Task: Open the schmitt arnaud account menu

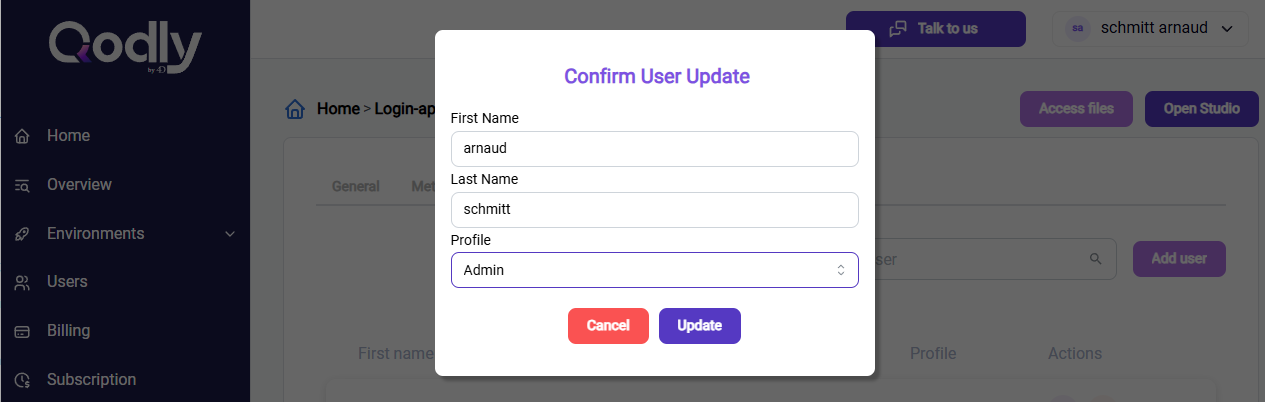Action: pos(1150,28)
